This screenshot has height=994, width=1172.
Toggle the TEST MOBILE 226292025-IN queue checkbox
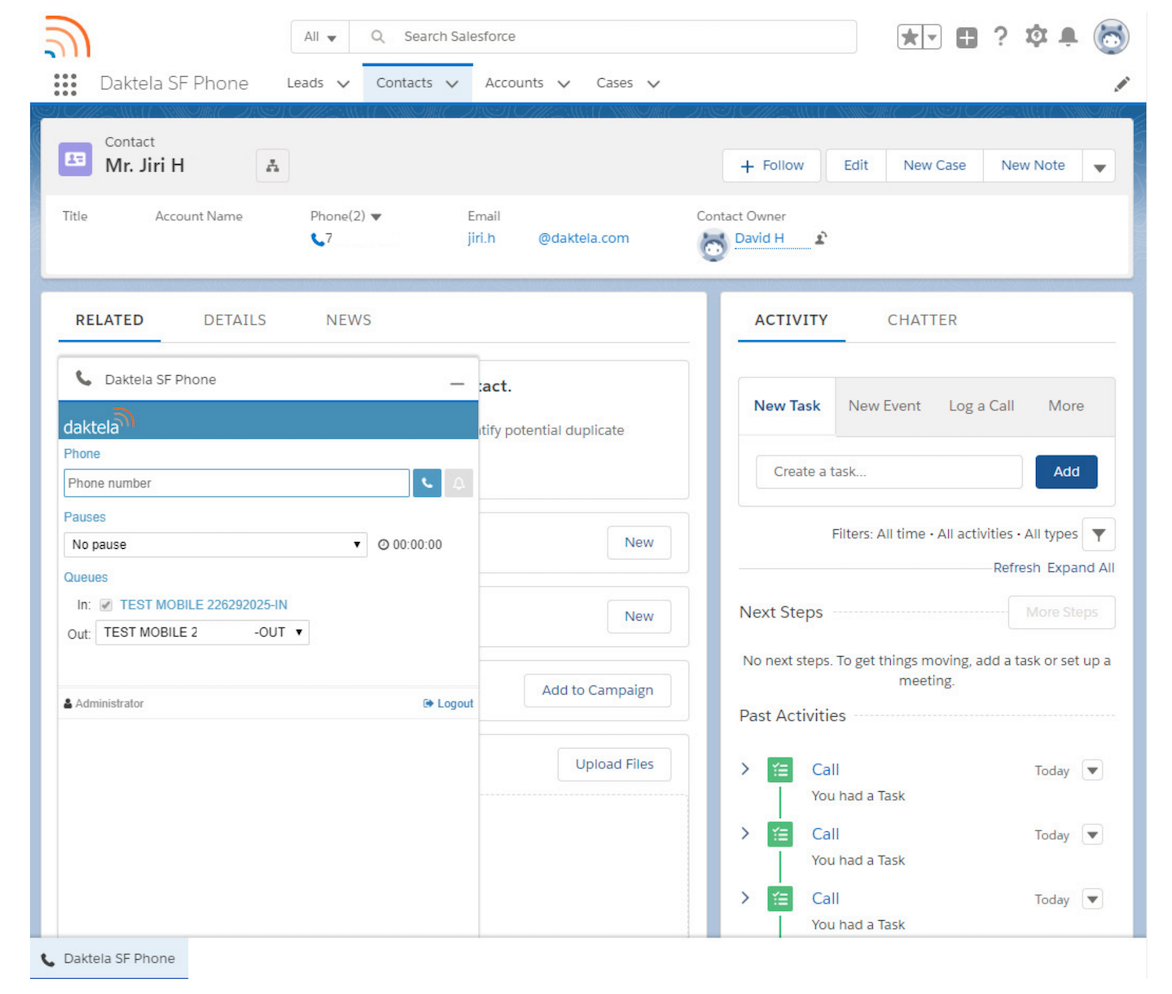tap(106, 605)
